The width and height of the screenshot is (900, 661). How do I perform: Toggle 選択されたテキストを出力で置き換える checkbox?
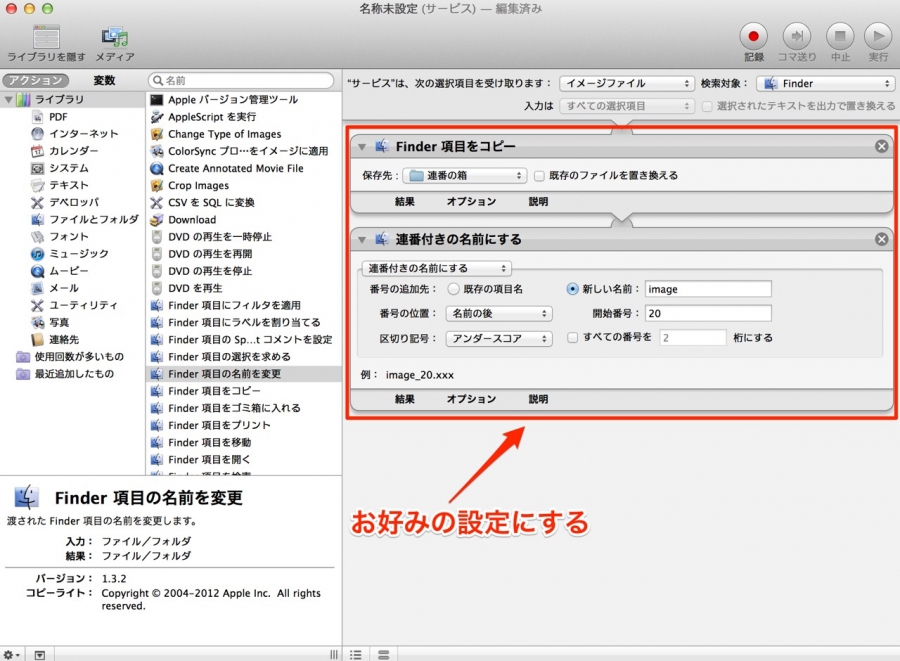(707, 106)
